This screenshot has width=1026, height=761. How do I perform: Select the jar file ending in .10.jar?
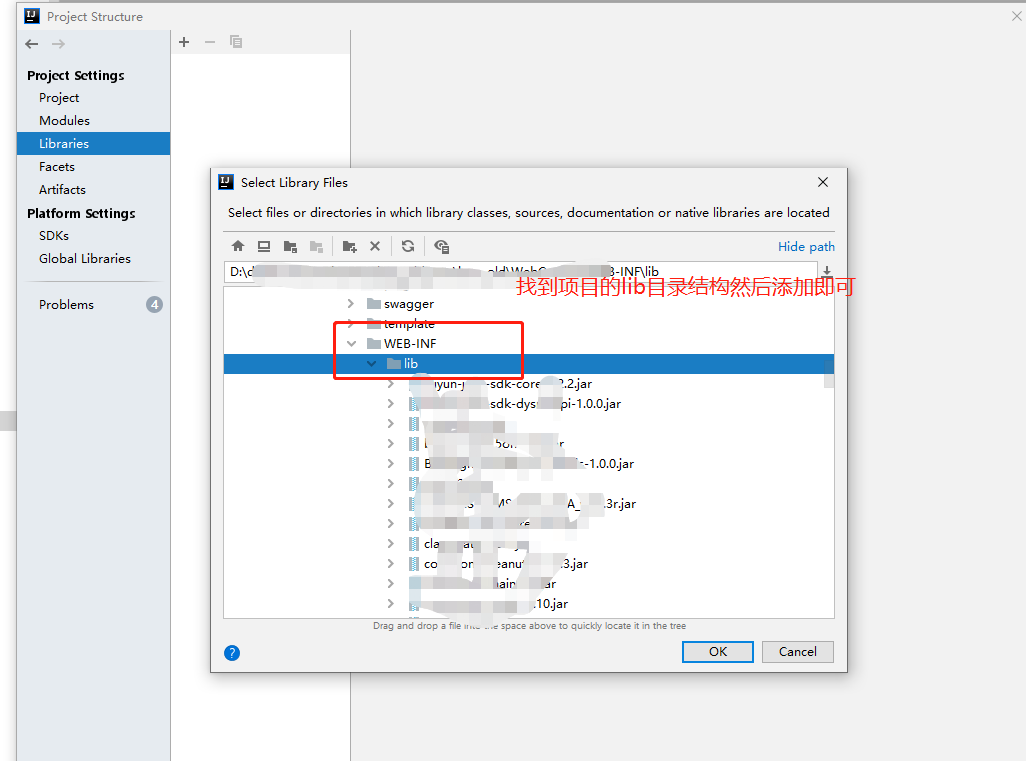pyautogui.click(x=489, y=603)
